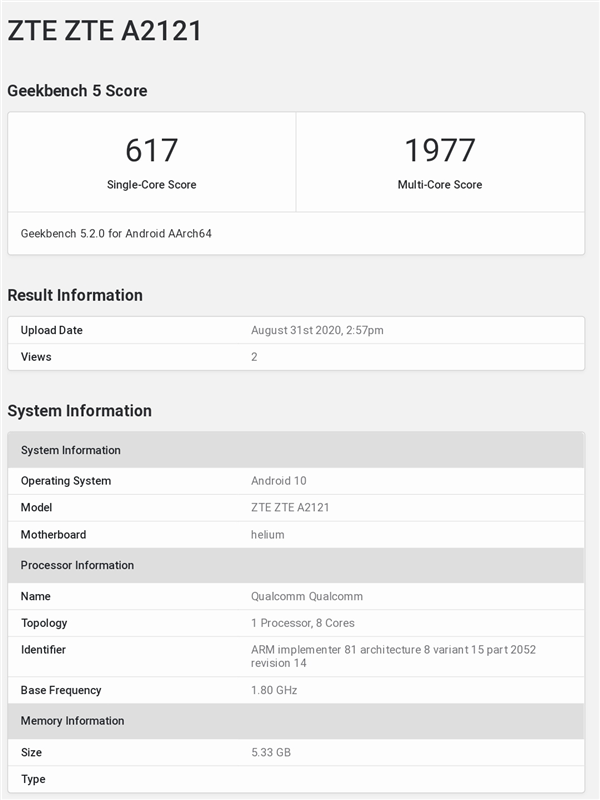Click the Model value ZTE ZTE A2121

coord(290,508)
